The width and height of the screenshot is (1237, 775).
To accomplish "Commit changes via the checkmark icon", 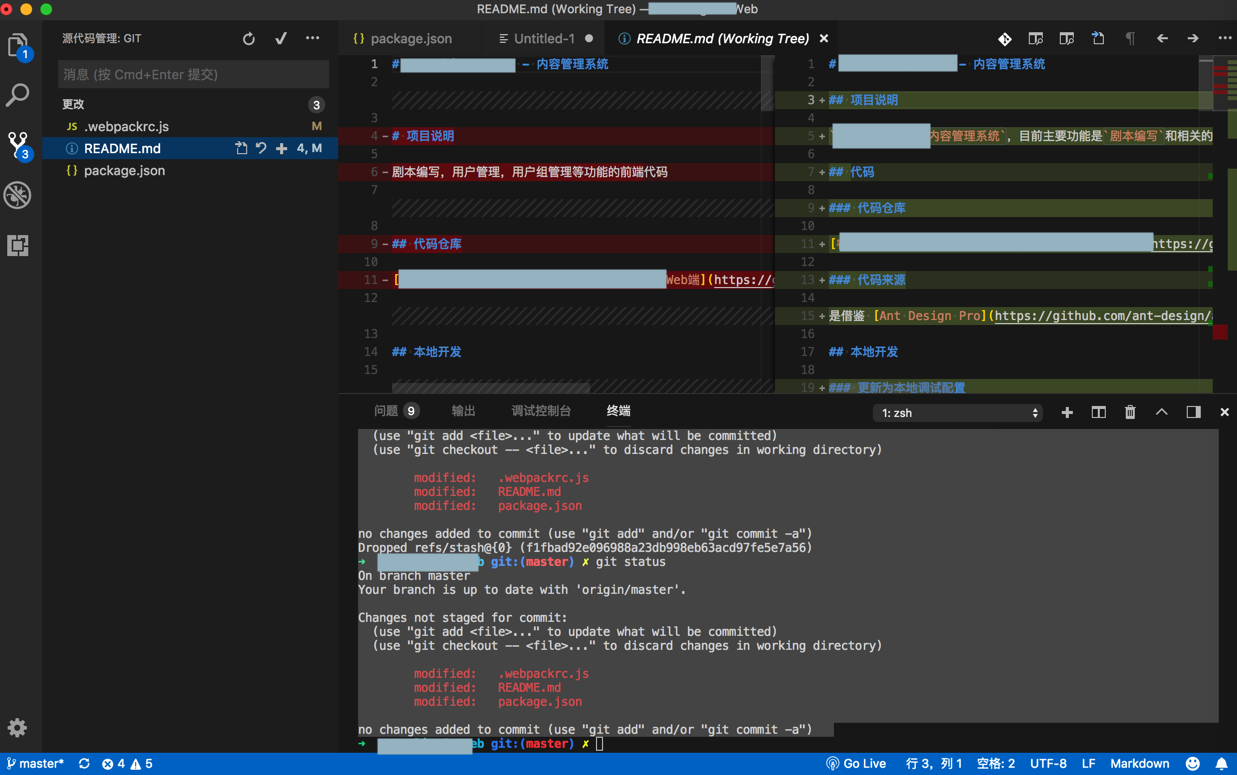I will [281, 37].
